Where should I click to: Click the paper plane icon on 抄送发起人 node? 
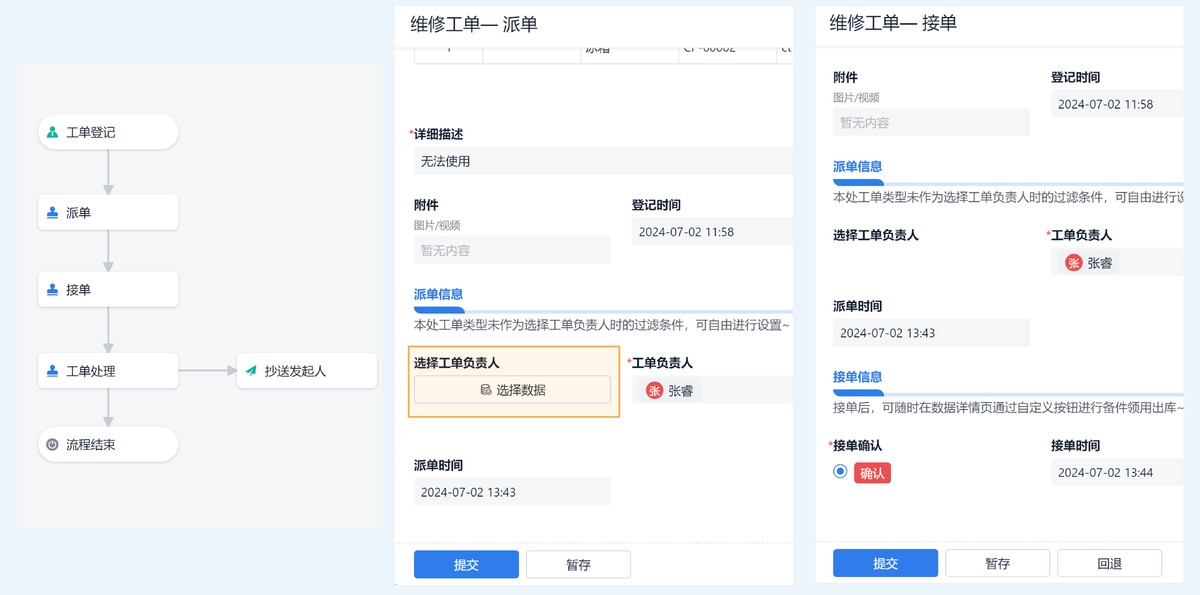pyautogui.click(x=254, y=370)
